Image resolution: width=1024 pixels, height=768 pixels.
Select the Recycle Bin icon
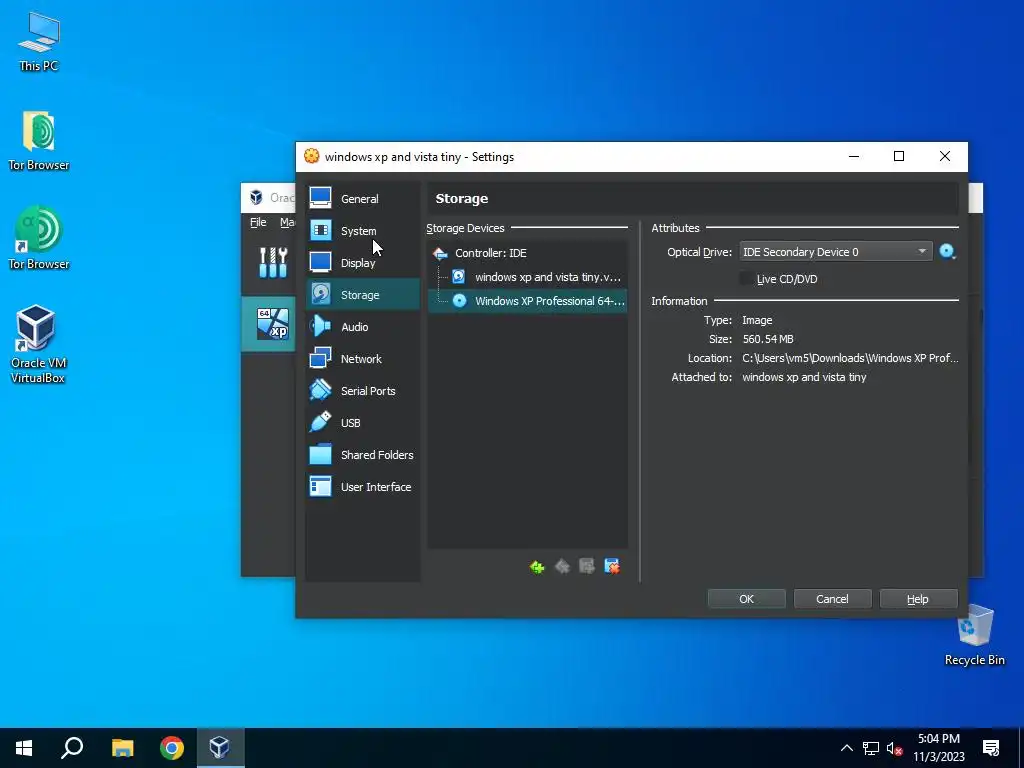click(x=974, y=634)
